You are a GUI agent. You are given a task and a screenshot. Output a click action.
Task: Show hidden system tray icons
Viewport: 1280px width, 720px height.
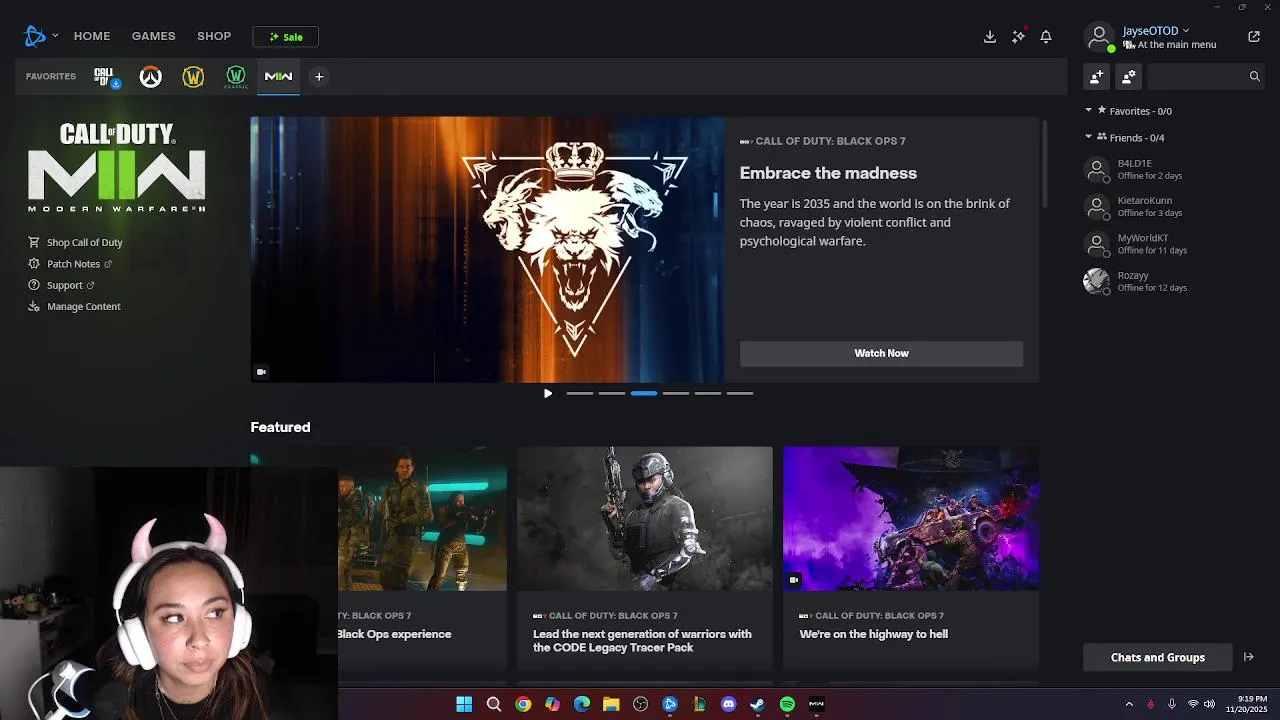[x=1129, y=704]
